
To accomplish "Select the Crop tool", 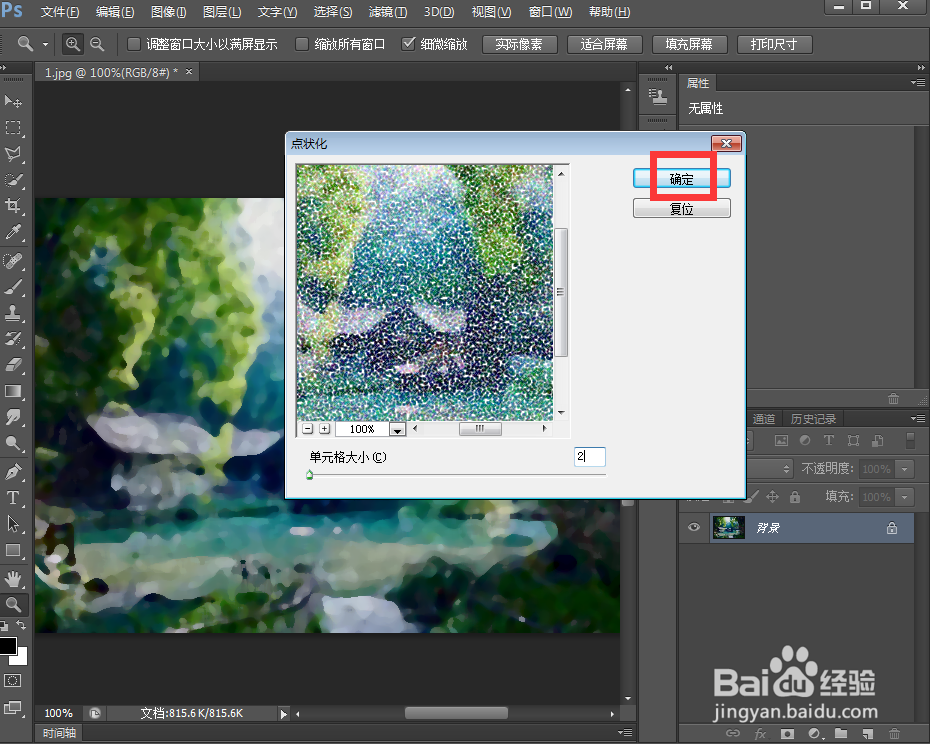I will point(14,206).
